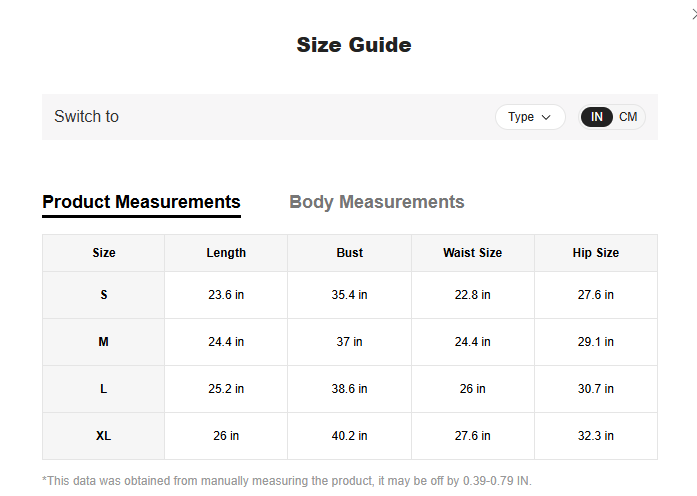Select the L size row label
This screenshot has height=496, width=697.
tap(104, 389)
